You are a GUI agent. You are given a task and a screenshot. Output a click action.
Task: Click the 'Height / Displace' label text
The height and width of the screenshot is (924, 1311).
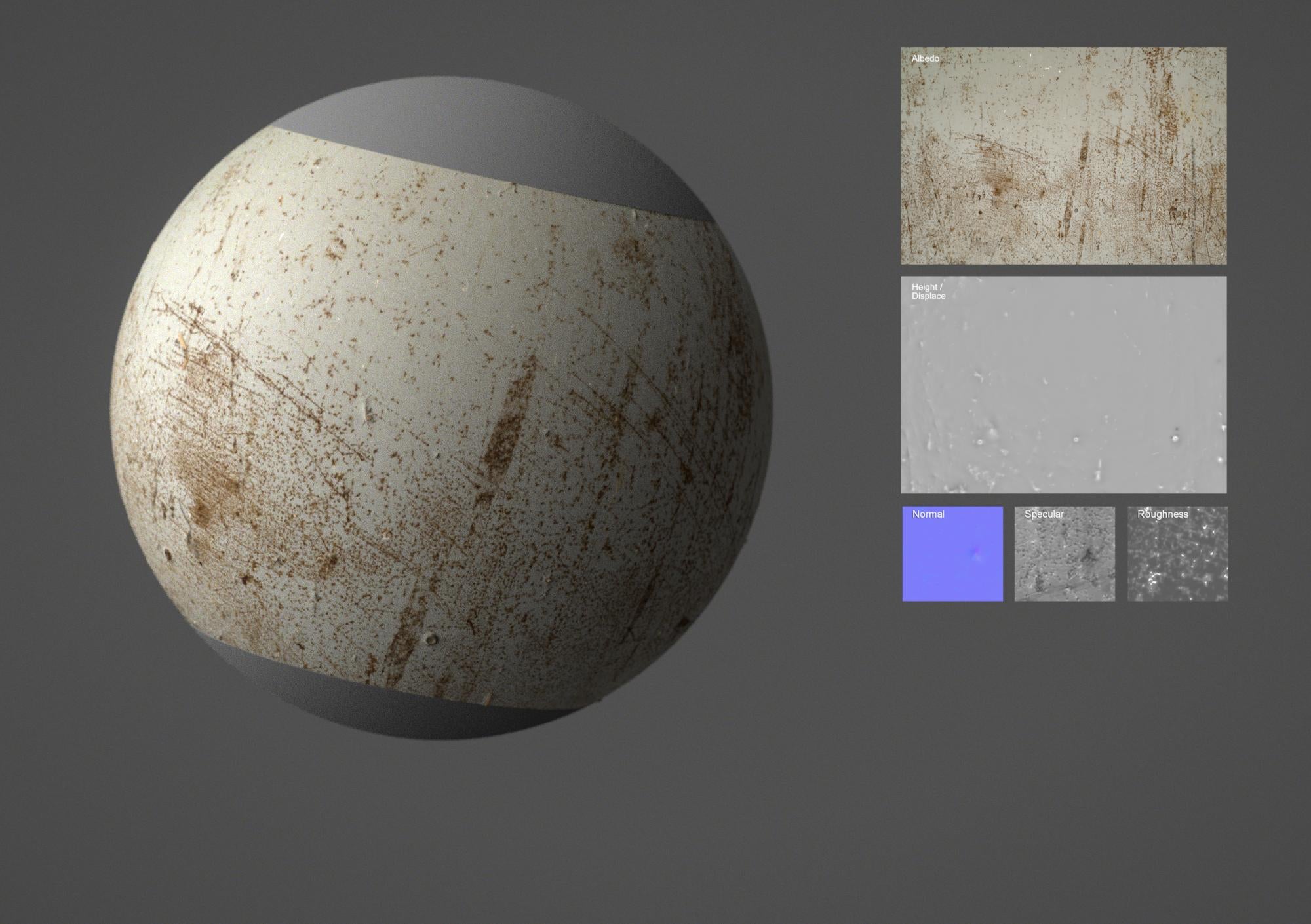point(928,292)
